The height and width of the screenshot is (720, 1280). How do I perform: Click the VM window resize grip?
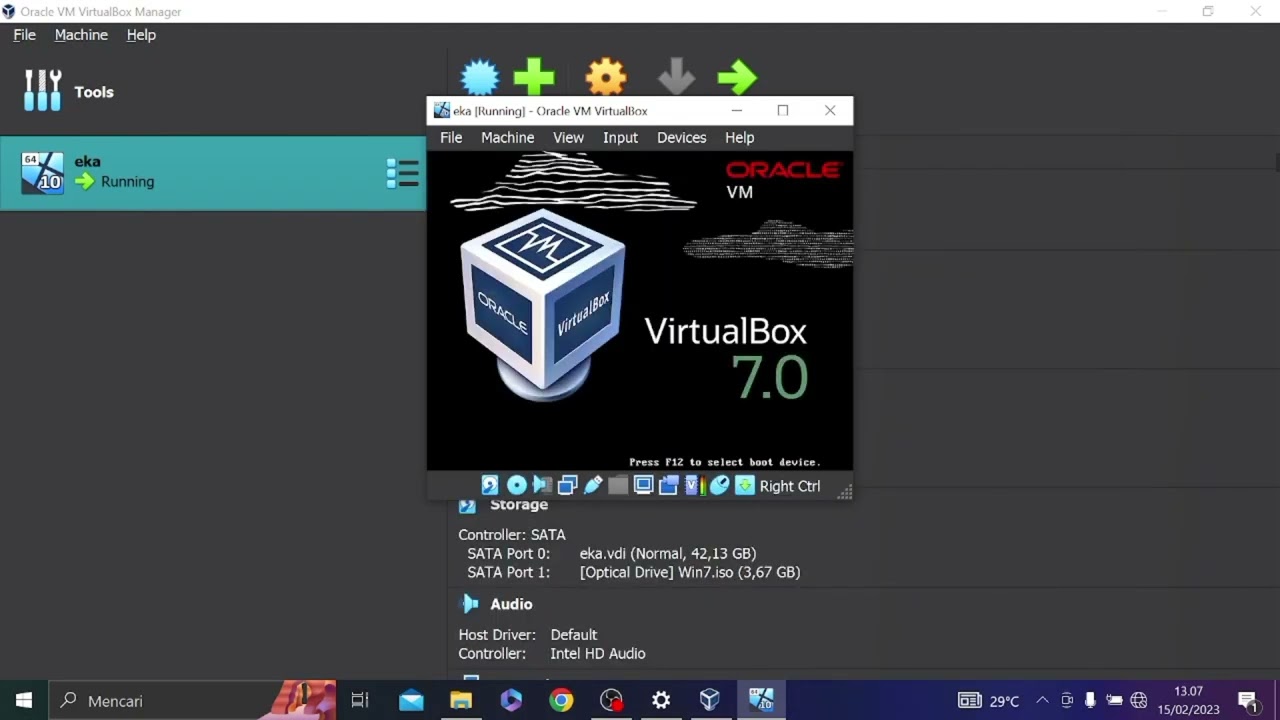pos(845,491)
